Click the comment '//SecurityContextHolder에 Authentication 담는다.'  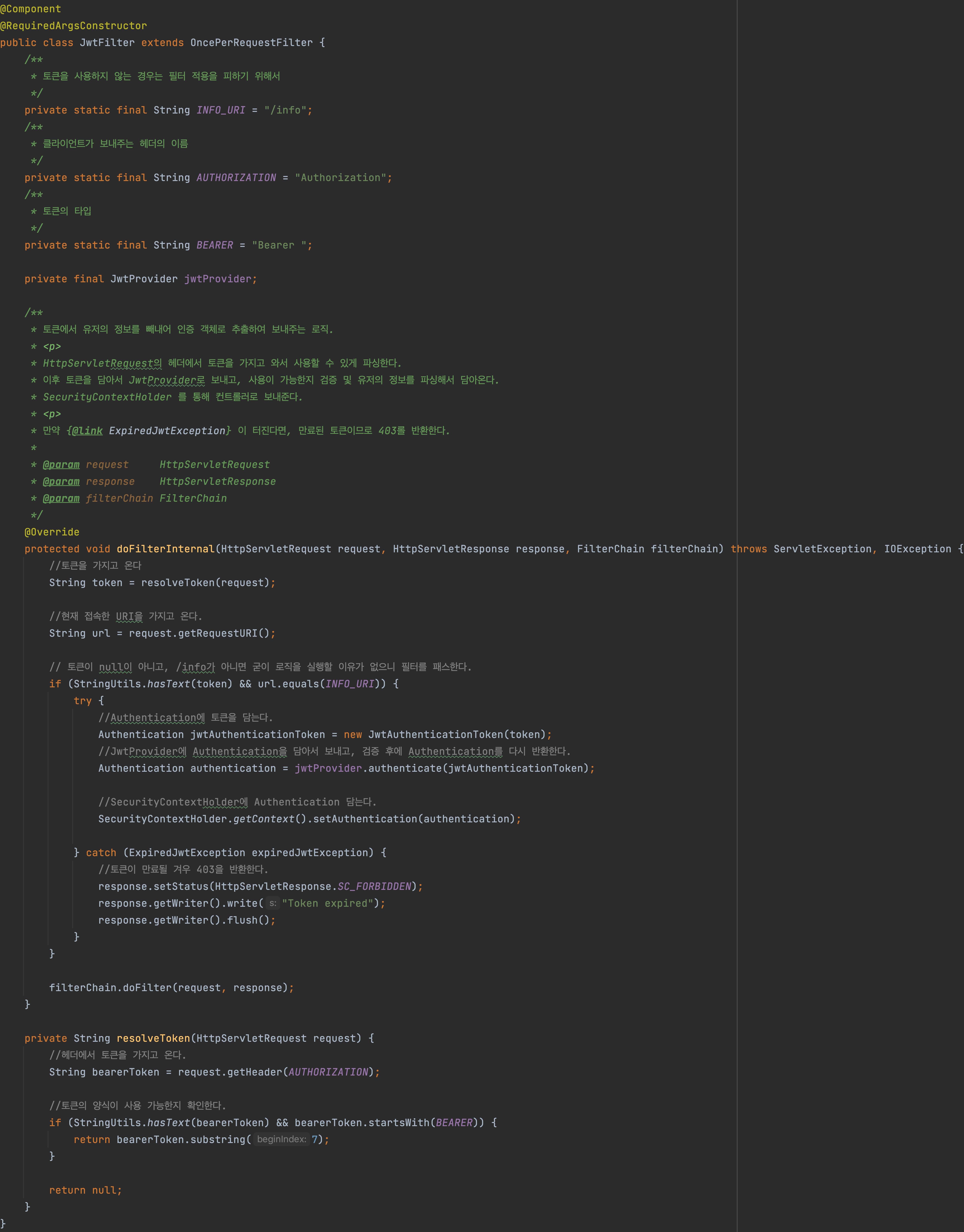click(237, 802)
